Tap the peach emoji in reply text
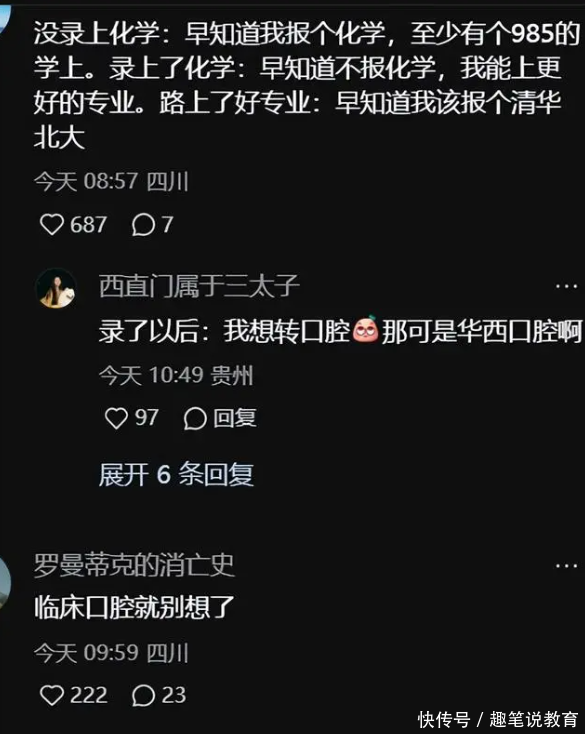585x734 pixels. (x=366, y=330)
